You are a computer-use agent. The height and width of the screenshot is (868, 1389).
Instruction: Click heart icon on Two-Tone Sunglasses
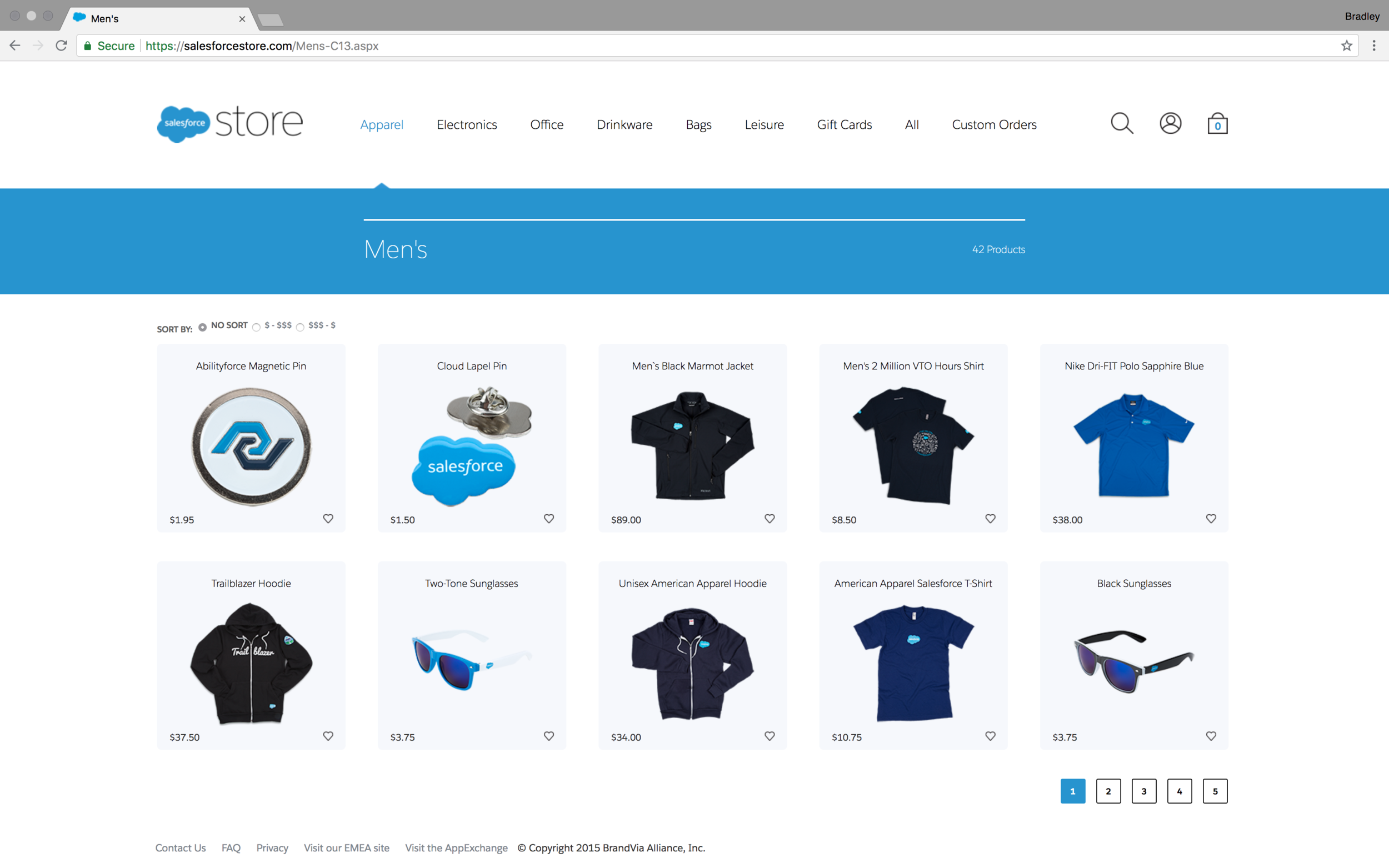549,736
